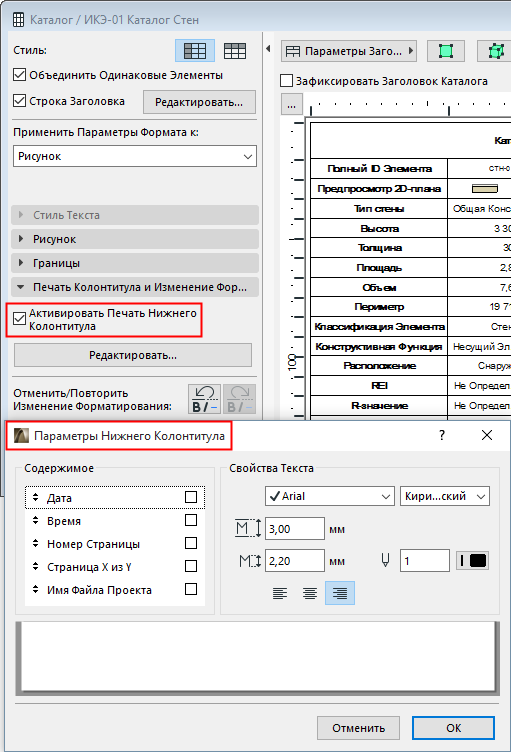Redo the formatting change

(x=239, y=399)
